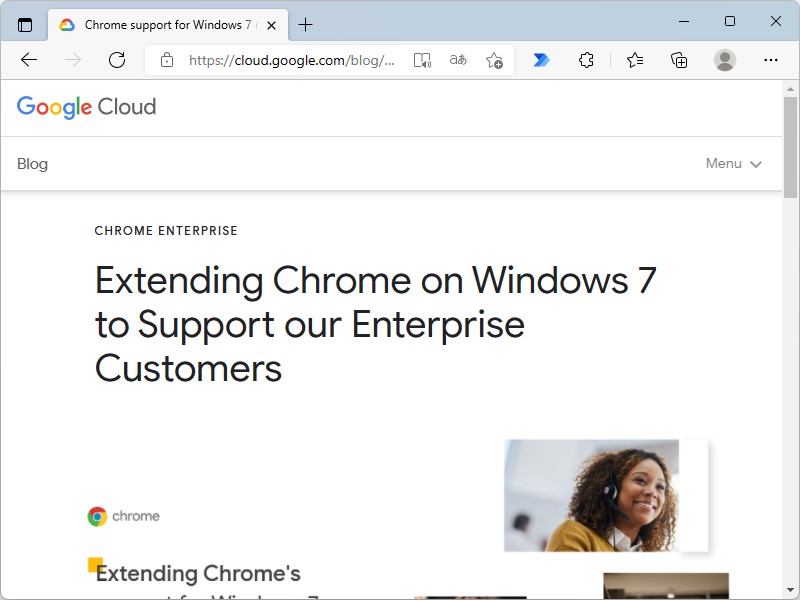Open the Translate page icon
Screen dimensions: 800x600
pos(458,60)
